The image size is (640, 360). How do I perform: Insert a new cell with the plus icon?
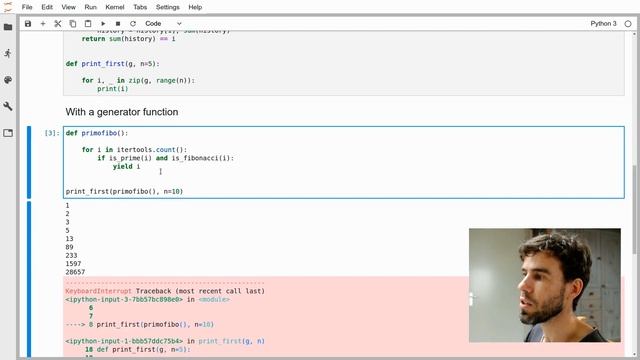(43, 24)
